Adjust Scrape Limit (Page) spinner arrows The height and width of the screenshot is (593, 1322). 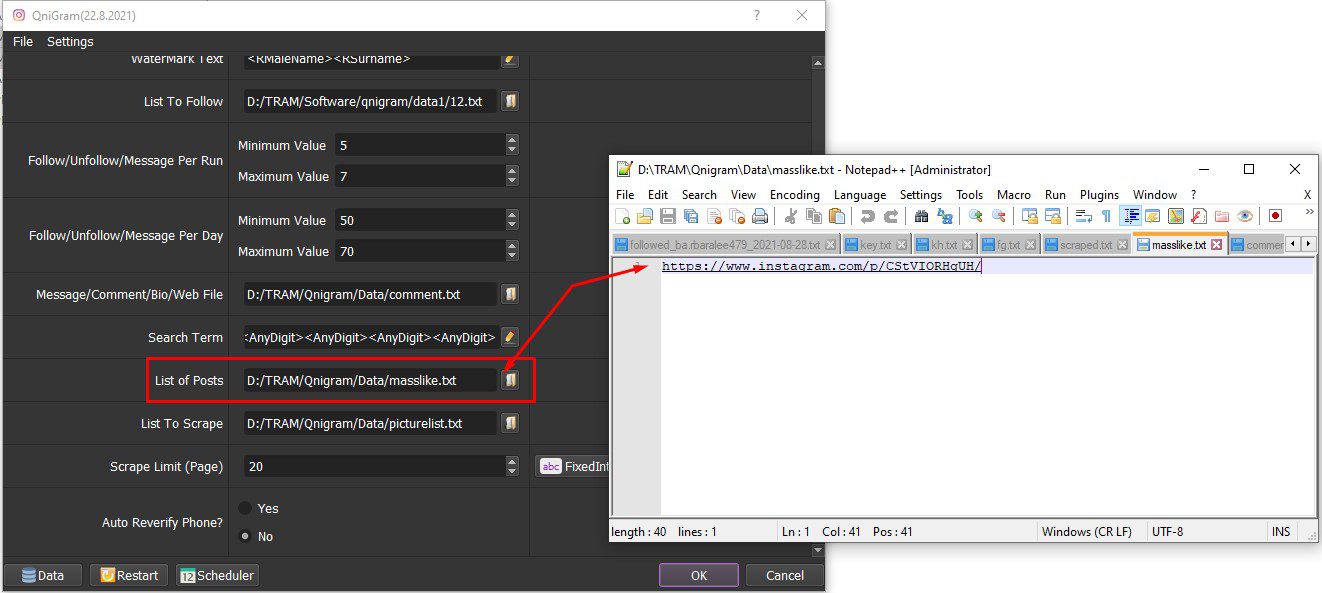pos(512,466)
